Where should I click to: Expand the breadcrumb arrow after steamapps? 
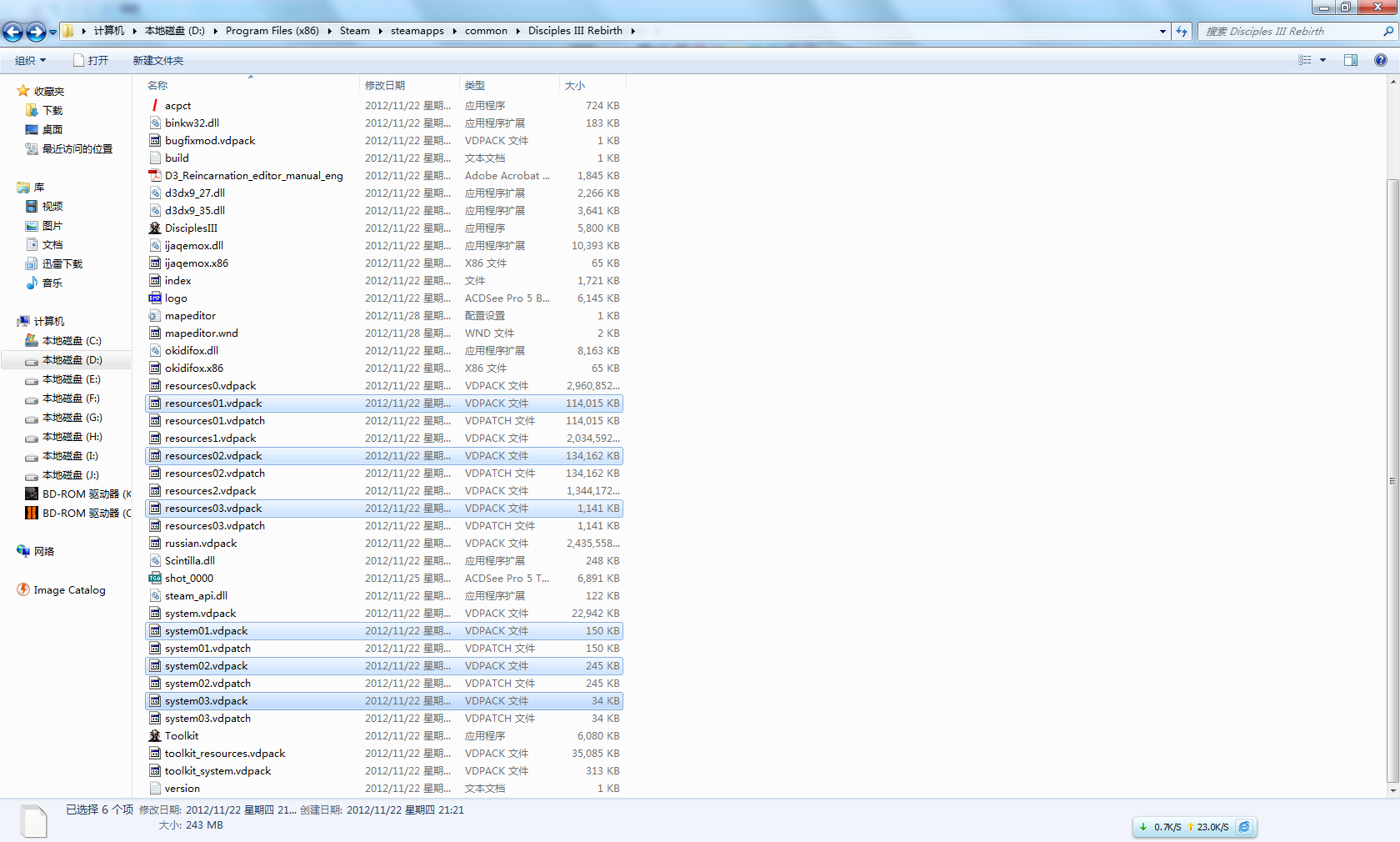coord(455,31)
